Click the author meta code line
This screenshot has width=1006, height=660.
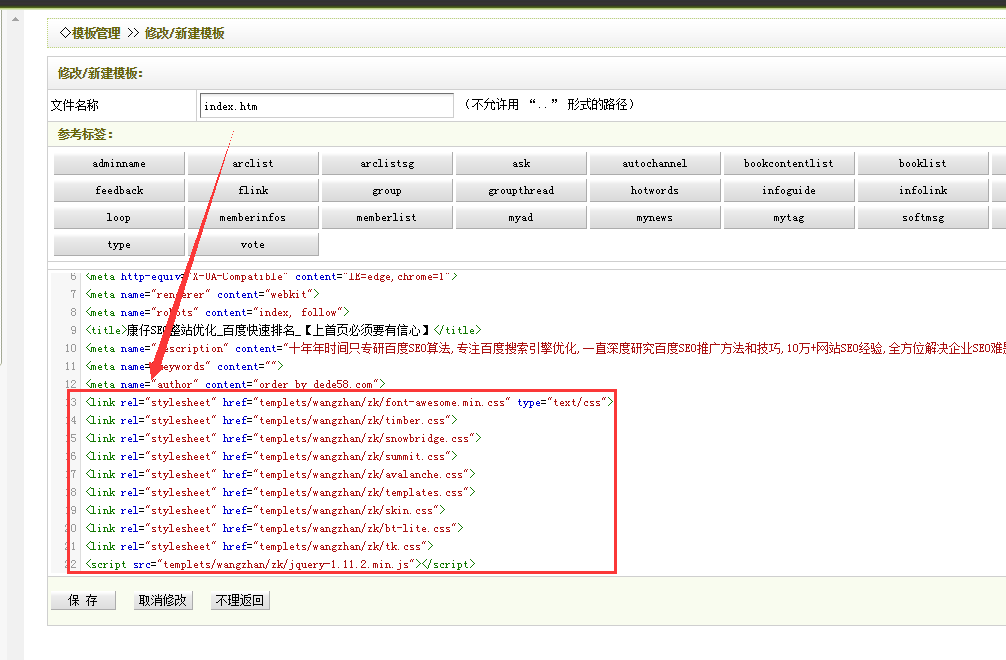tap(235, 384)
